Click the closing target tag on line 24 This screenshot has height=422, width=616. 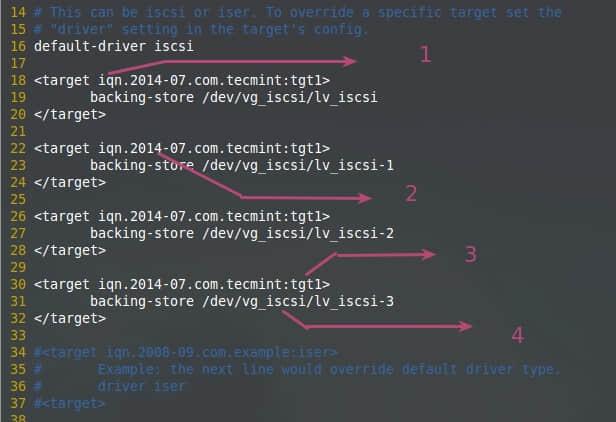(70, 182)
